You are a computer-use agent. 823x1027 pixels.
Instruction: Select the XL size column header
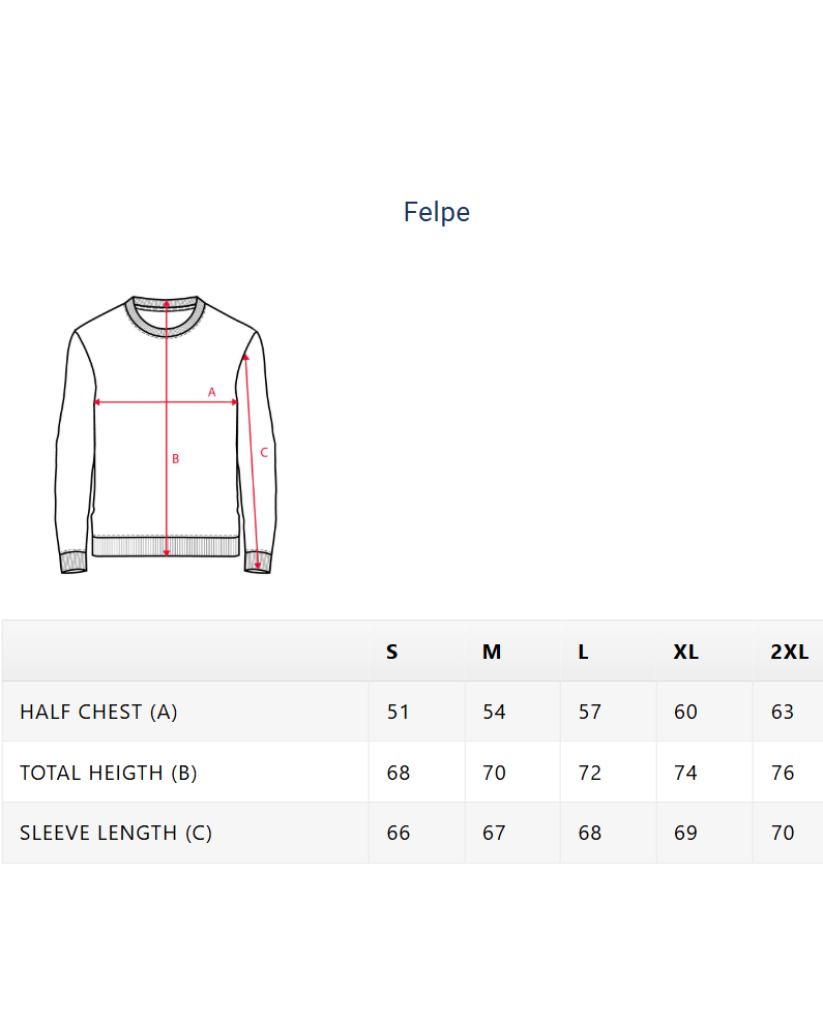(x=685, y=652)
